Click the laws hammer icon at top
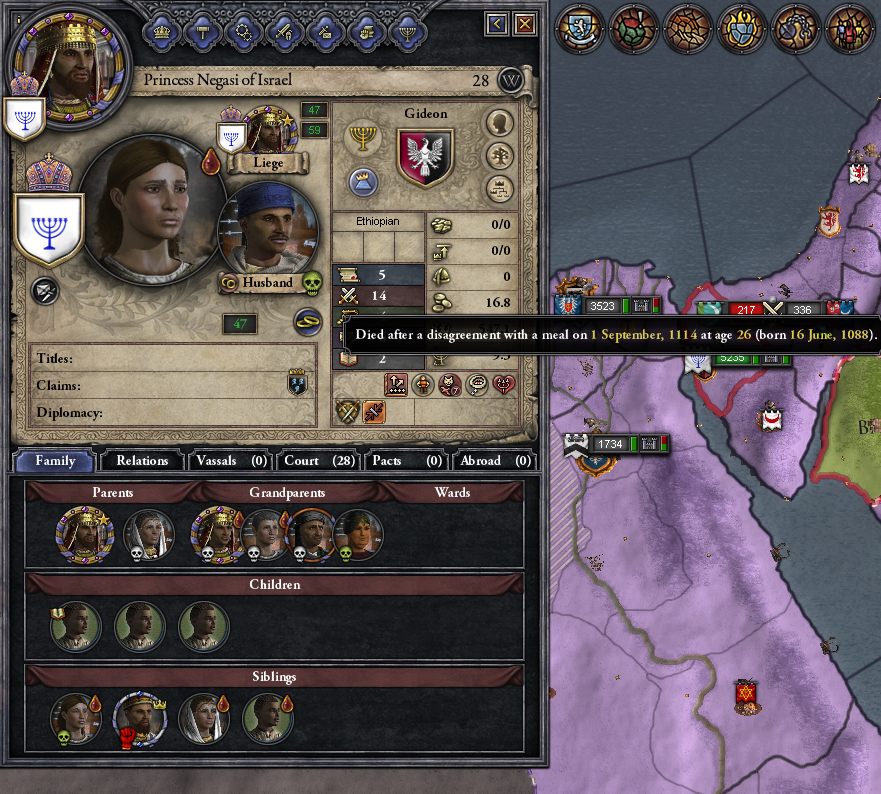This screenshot has width=881, height=794. pos(203,32)
